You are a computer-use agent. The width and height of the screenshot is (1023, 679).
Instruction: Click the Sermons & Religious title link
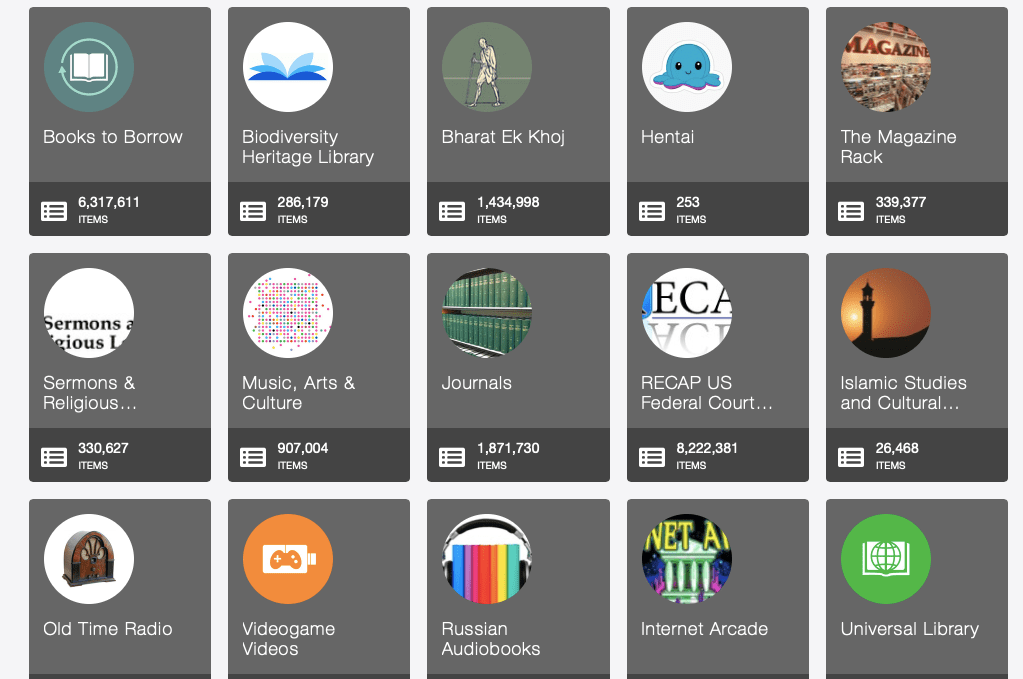click(x=89, y=393)
